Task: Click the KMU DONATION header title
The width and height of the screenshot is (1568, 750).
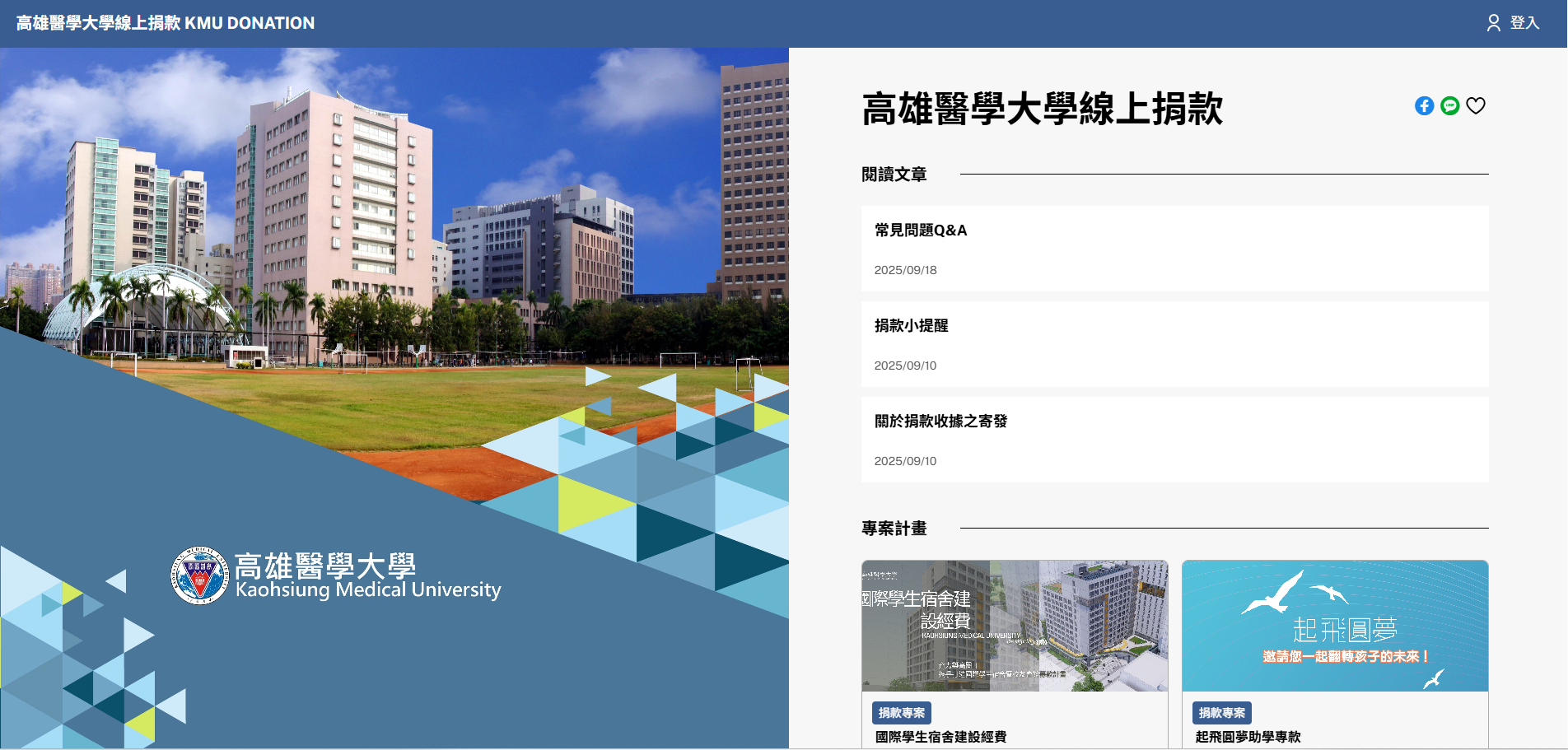Action: pos(166,23)
